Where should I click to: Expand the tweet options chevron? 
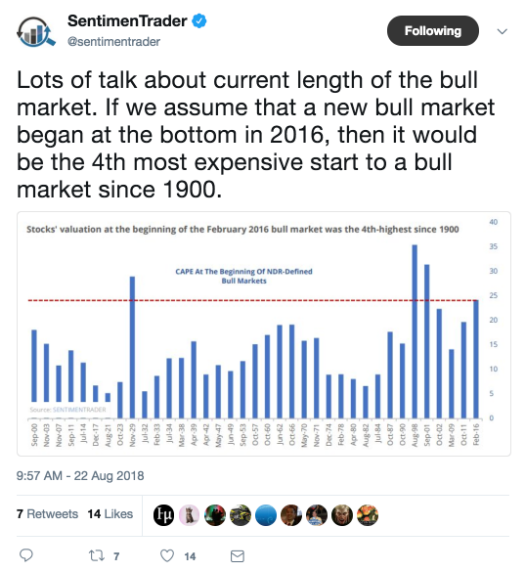pos(502,31)
